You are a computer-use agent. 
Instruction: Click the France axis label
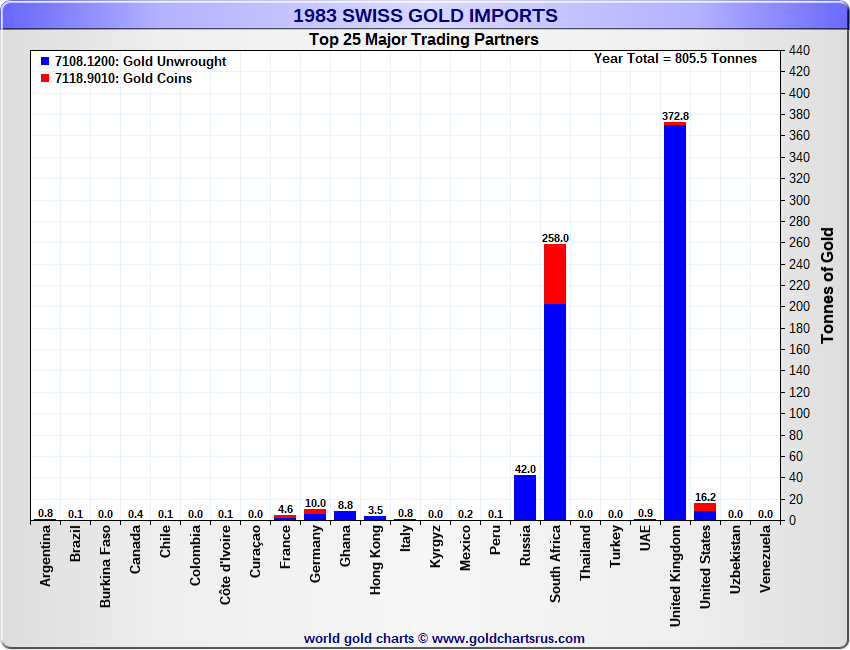pos(285,547)
